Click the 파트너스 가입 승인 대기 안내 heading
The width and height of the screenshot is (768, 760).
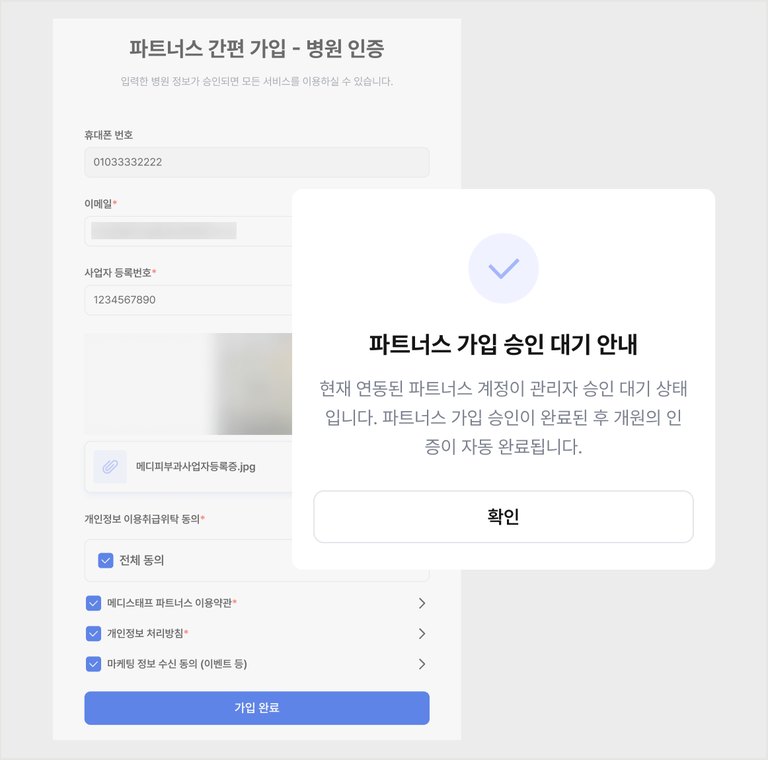[x=503, y=344]
